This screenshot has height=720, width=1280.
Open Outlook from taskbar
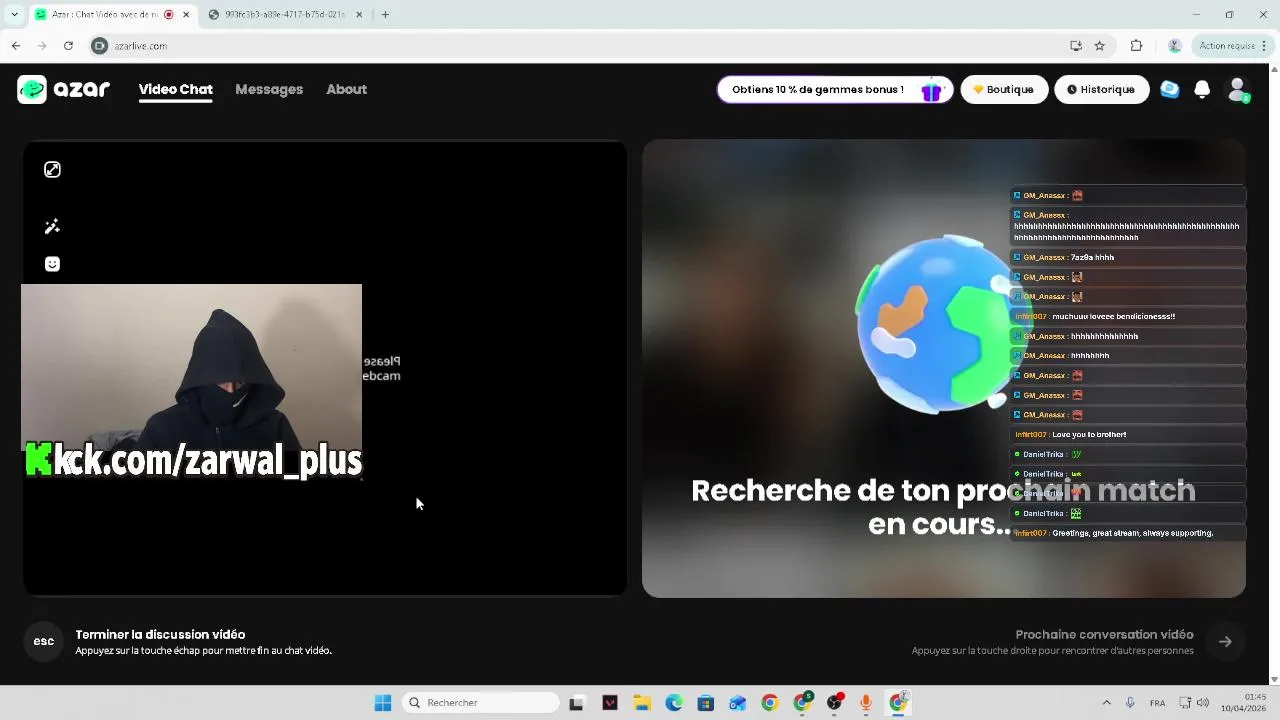pos(738,703)
